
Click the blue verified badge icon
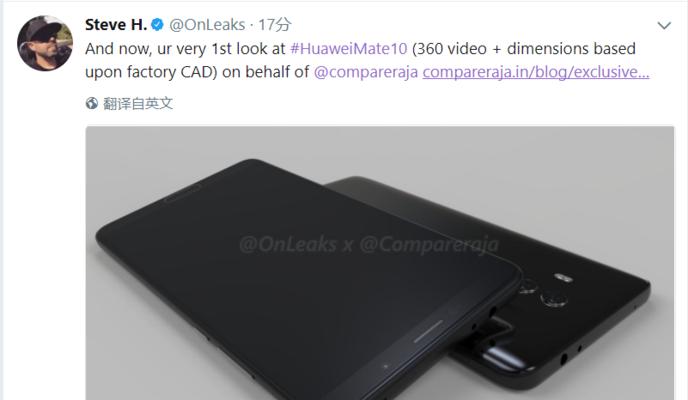tap(157, 25)
